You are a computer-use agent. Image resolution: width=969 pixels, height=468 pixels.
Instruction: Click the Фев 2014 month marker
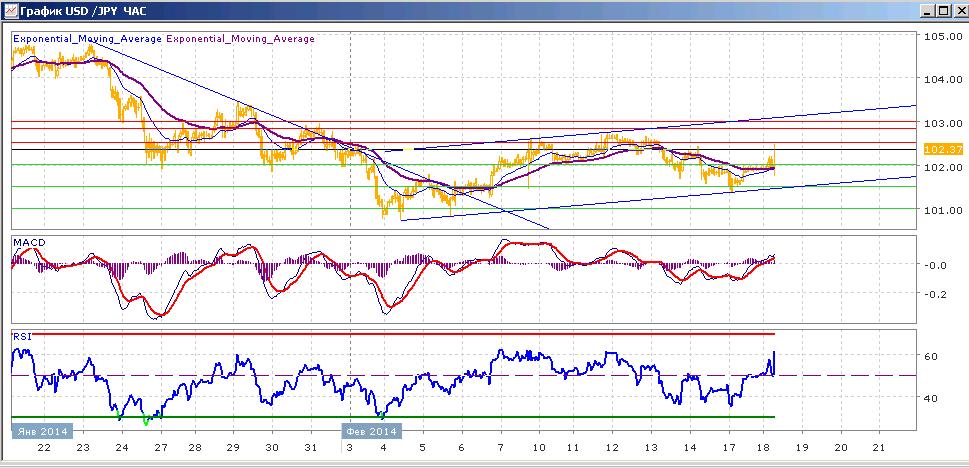click(x=371, y=431)
